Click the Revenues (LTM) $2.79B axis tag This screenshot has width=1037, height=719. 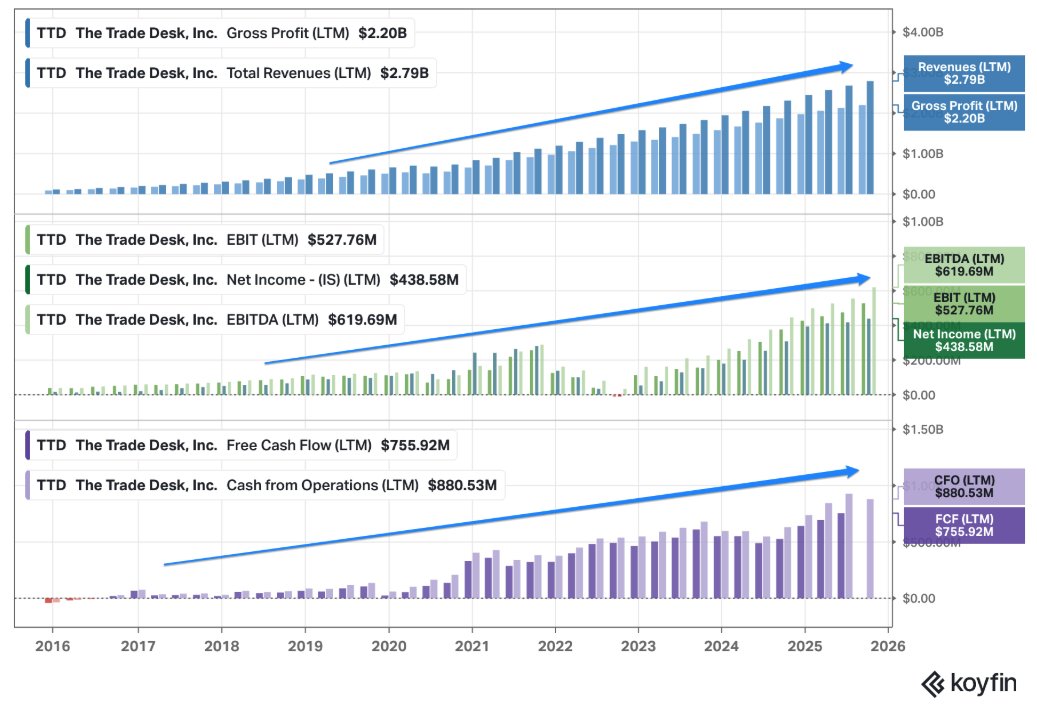[x=964, y=73]
